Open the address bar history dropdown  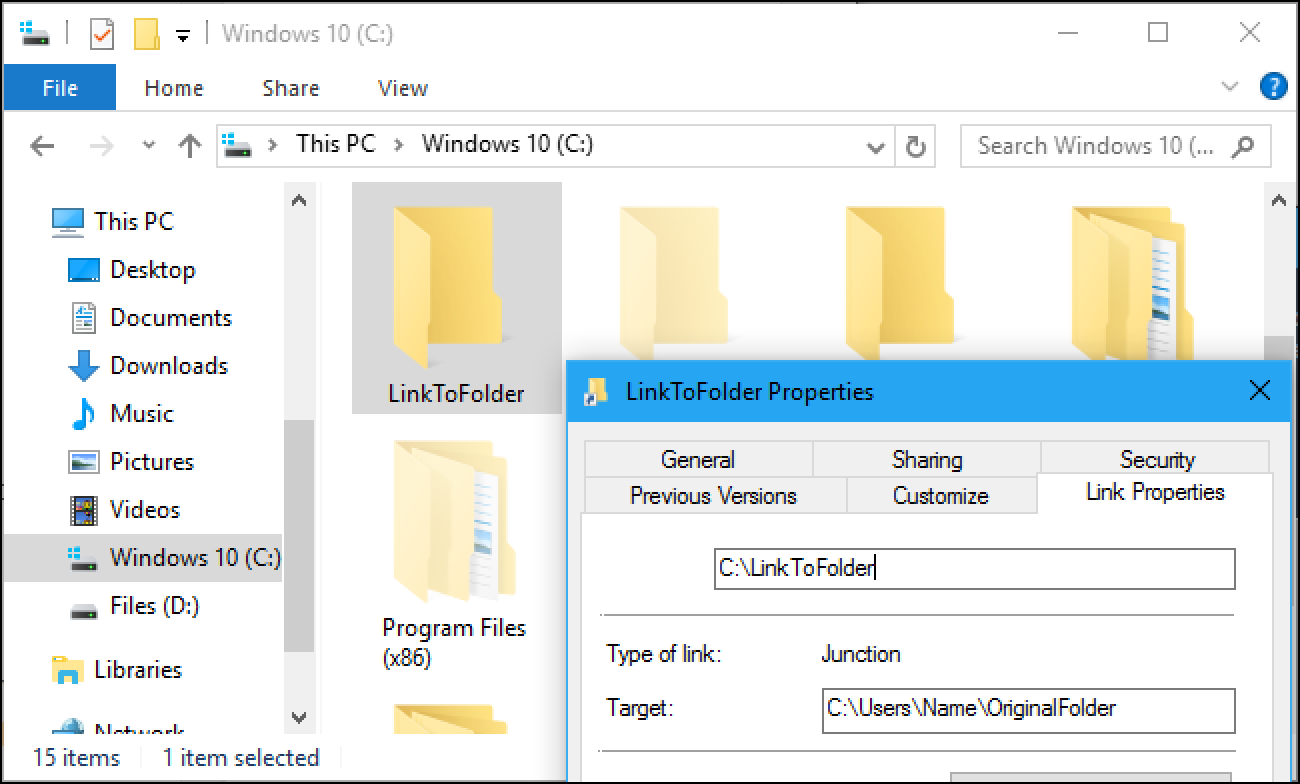coord(876,146)
